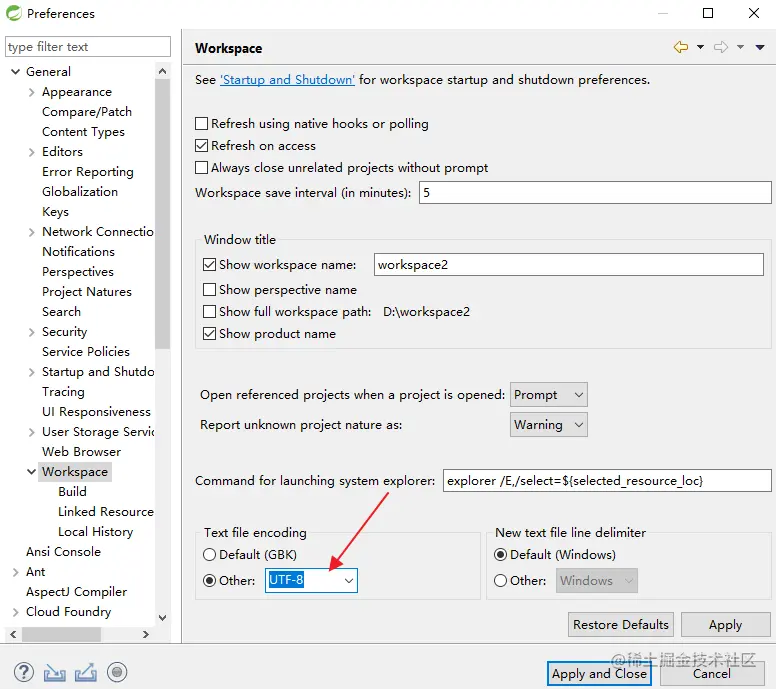The width and height of the screenshot is (776, 689).
Task: Collapse the Workspace tree node
Action: coord(31,472)
